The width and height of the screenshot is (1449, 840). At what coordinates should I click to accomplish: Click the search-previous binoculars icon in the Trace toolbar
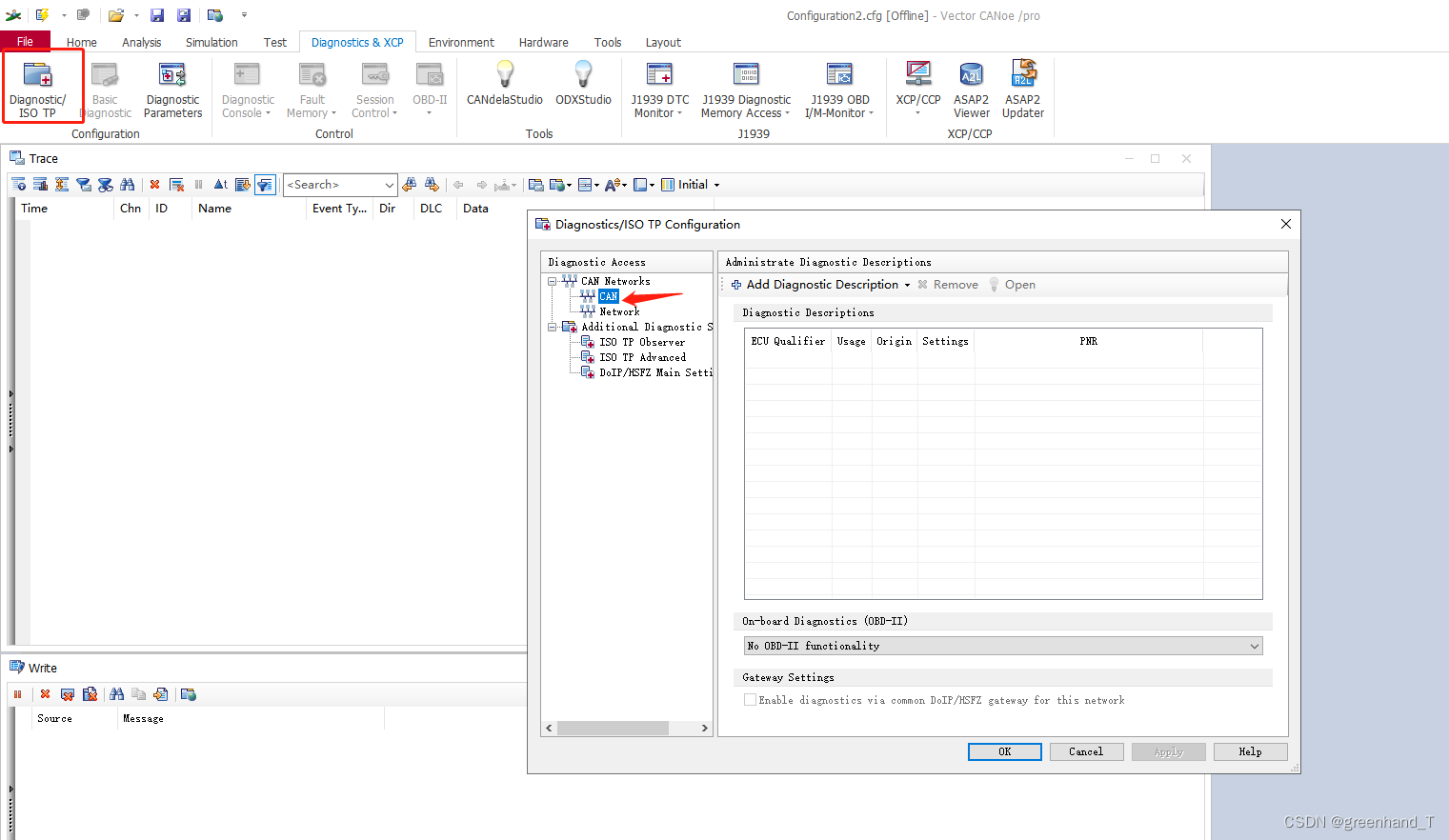tap(410, 185)
